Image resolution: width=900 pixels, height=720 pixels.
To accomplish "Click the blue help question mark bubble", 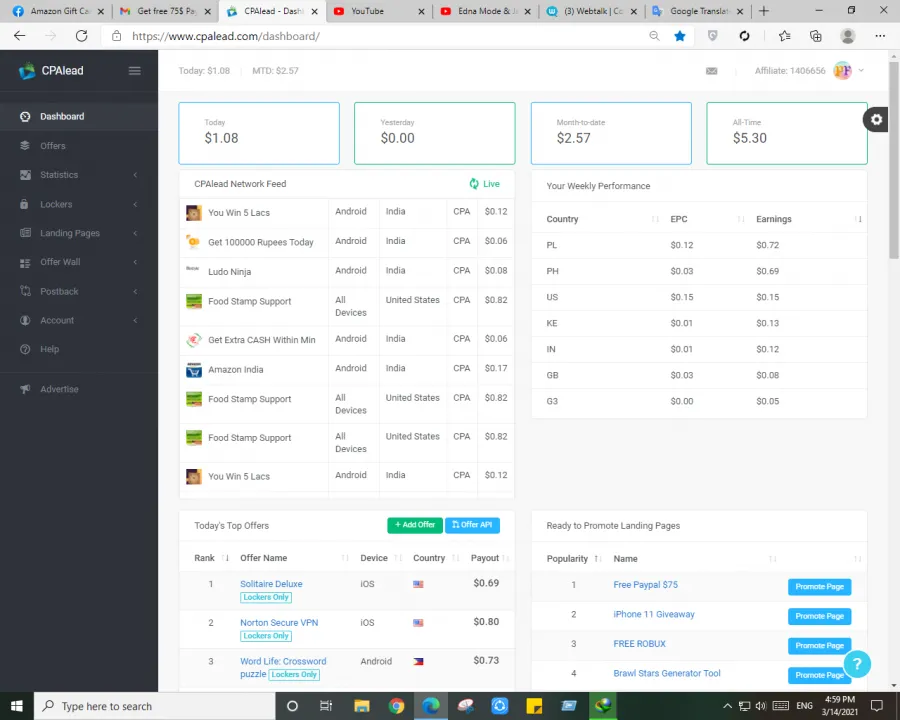I will pos(856,664).
